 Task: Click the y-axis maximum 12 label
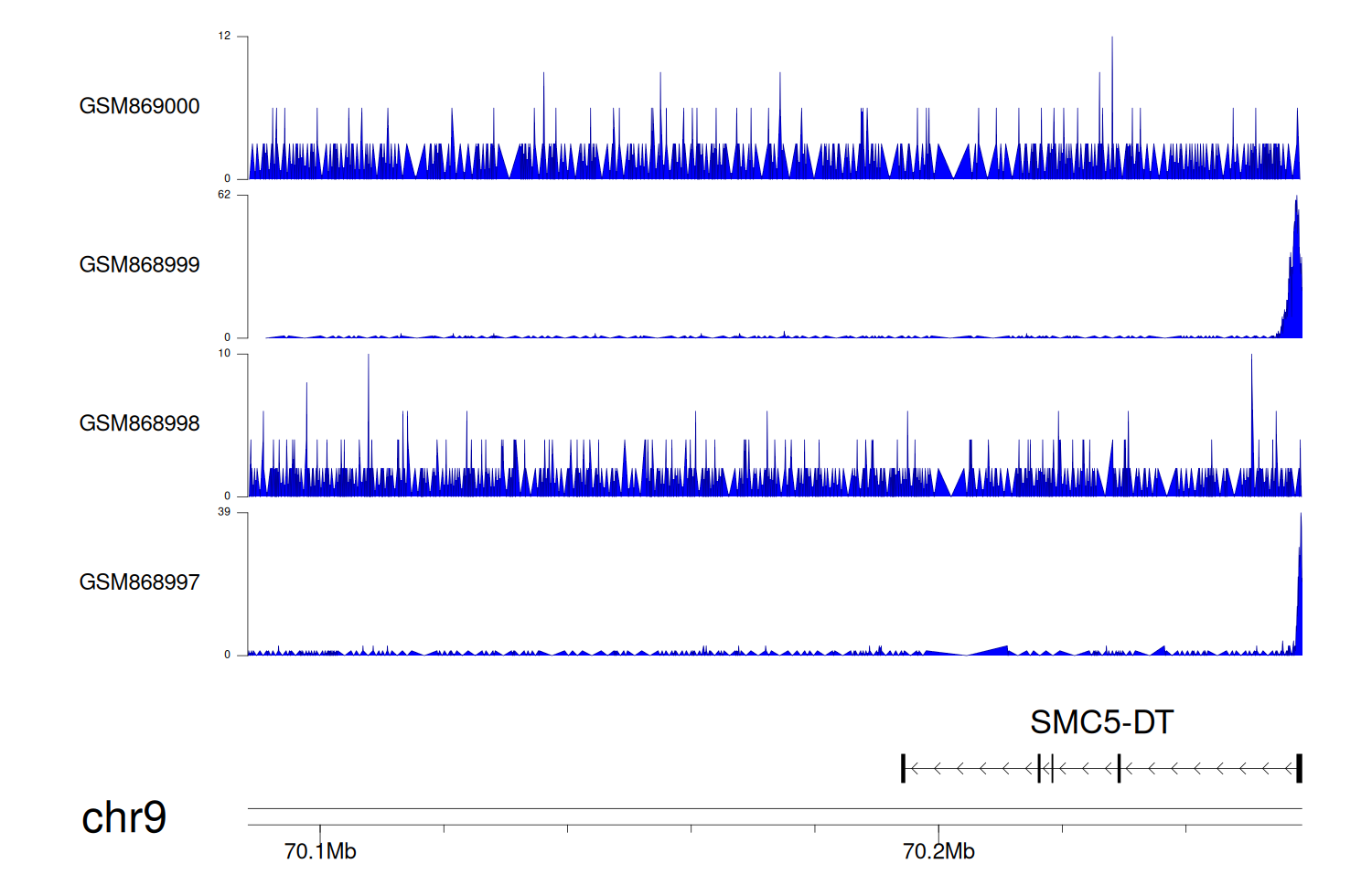224,37
